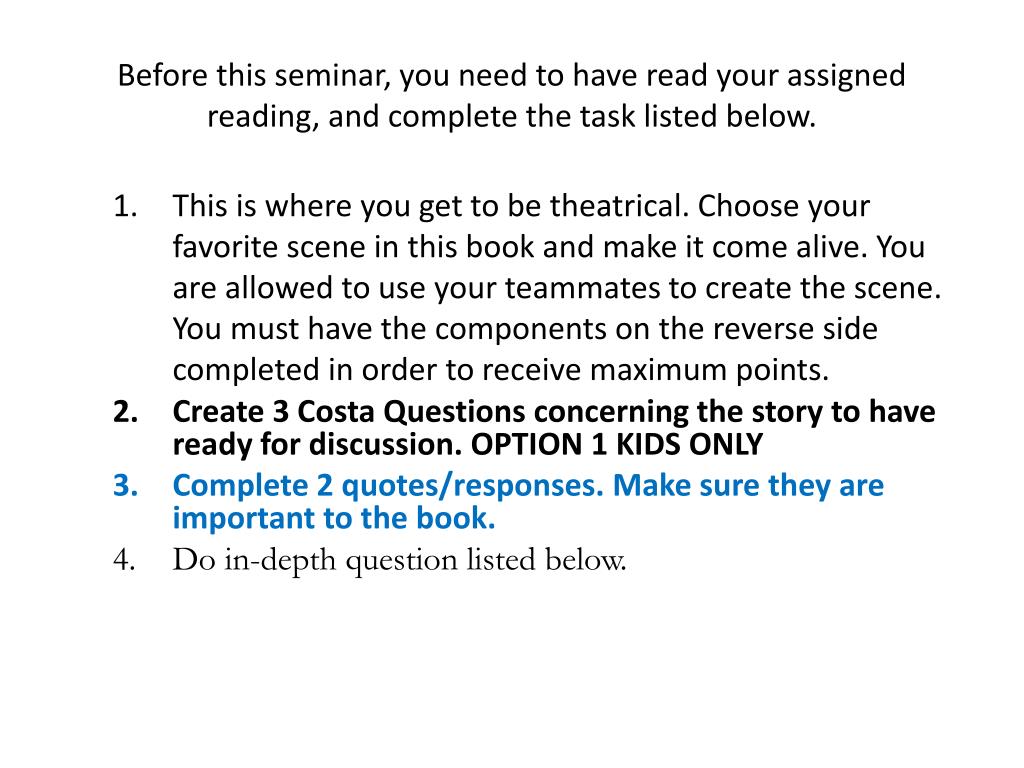
Task: Click 'Do in-depth question listed below' text
Action: point(399,561)
